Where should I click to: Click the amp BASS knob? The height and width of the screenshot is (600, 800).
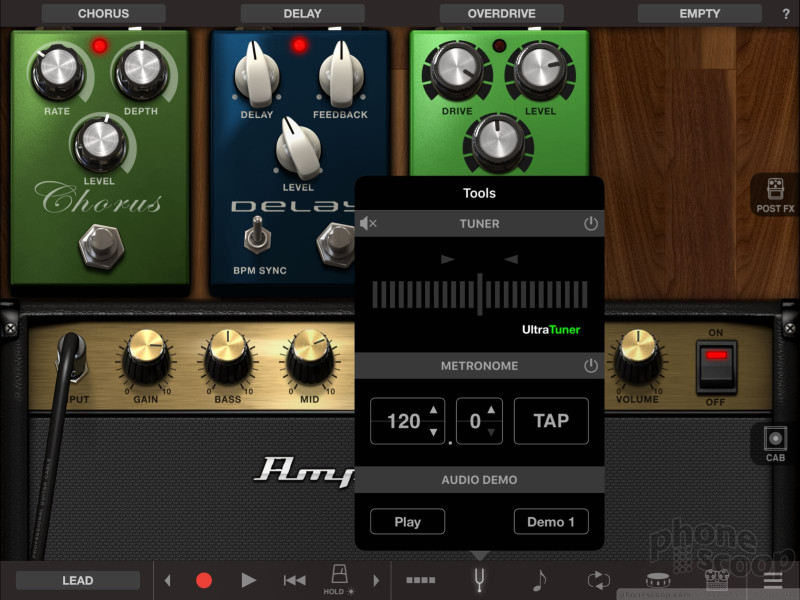228,357
